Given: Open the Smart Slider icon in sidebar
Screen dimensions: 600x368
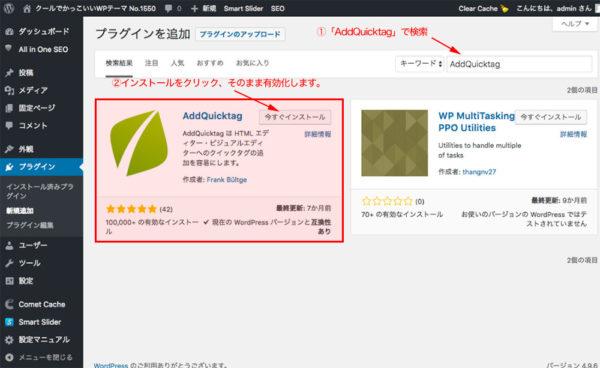Looking at the screenshot, I should (x=10, y=322).
